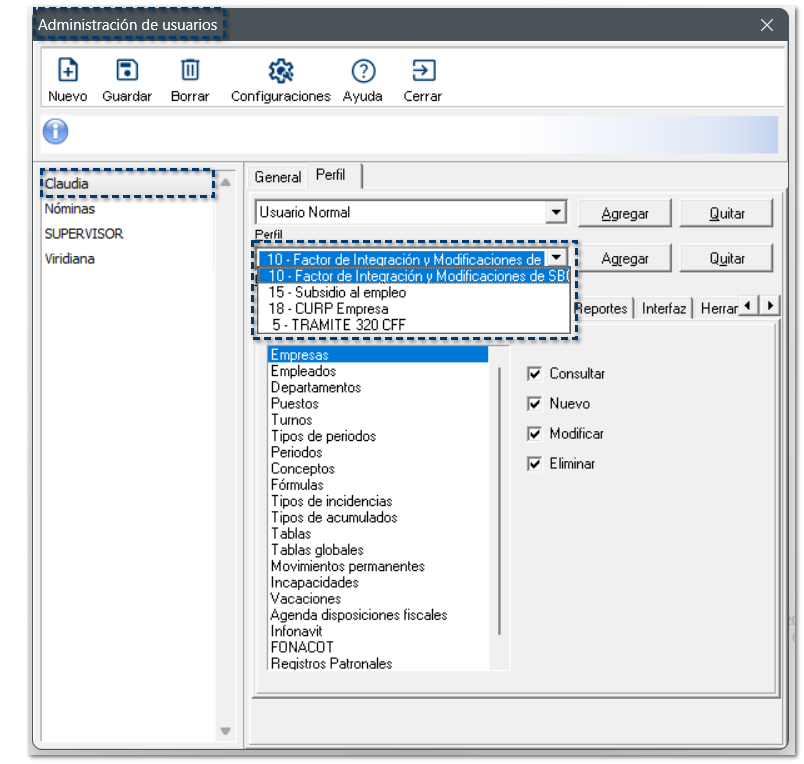Image resolution: width=804 pixels, height=764 pixels.
Task: Uncheck the Consultar checkbox
Action: 534,374
